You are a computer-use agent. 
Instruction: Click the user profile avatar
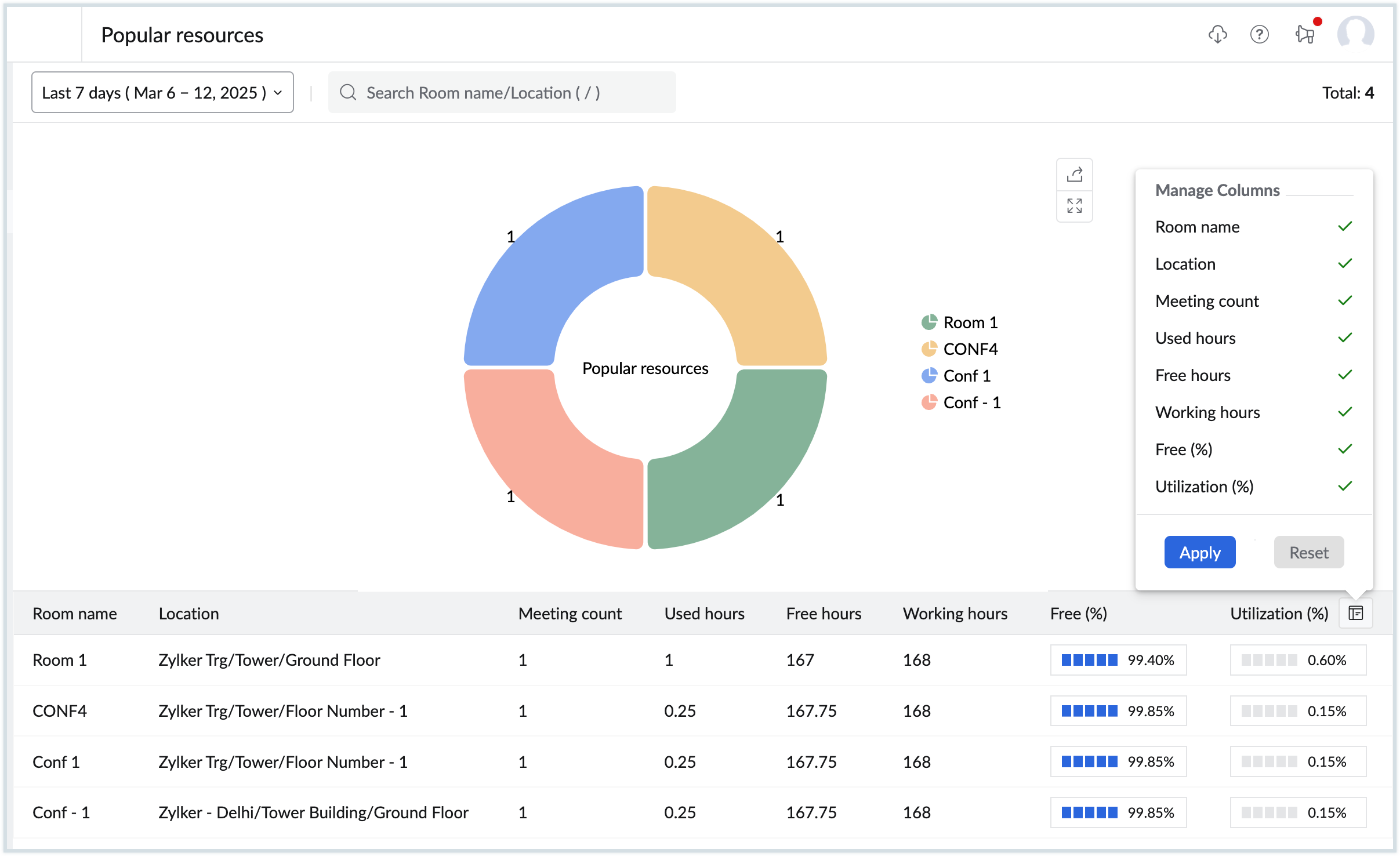click(x=1355, y=34)
